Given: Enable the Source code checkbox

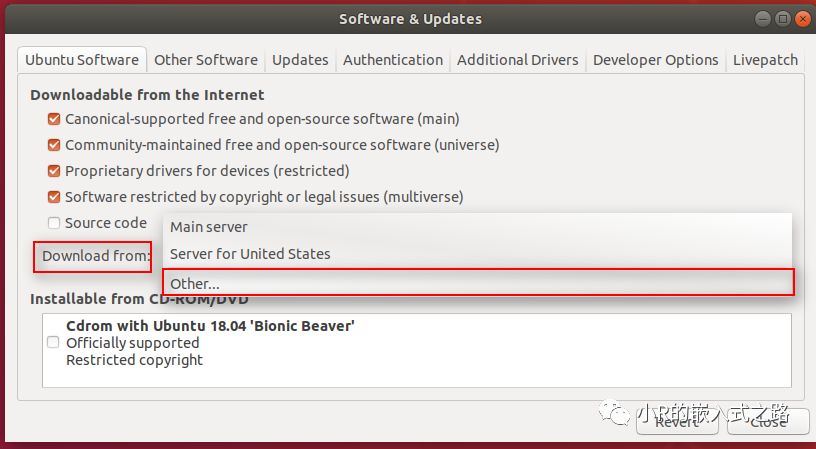Looking at the screenshot, I should click(54, 223).
